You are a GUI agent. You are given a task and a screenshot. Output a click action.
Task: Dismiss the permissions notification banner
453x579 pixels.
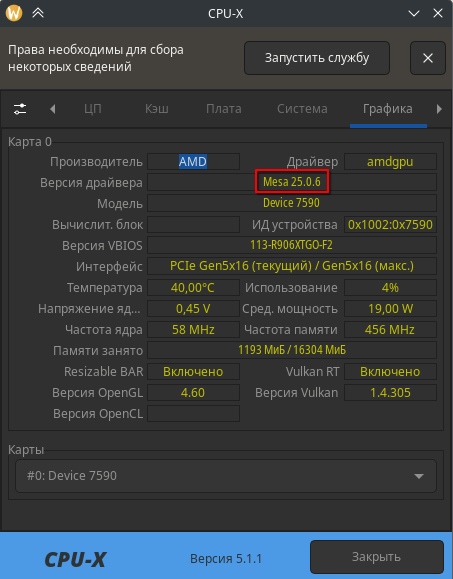click(x=428, y=58)
